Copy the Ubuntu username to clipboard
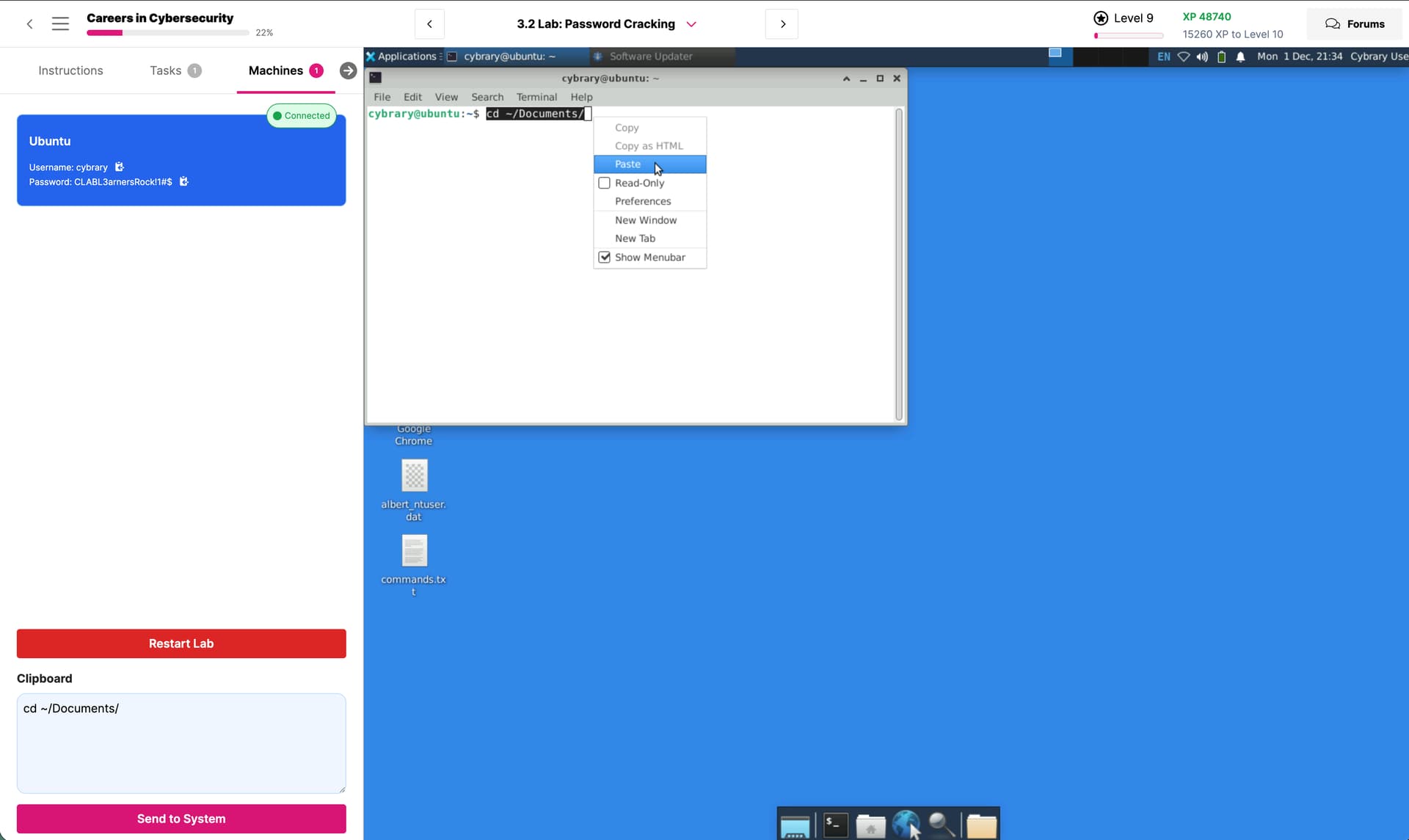 click(120, 167)
